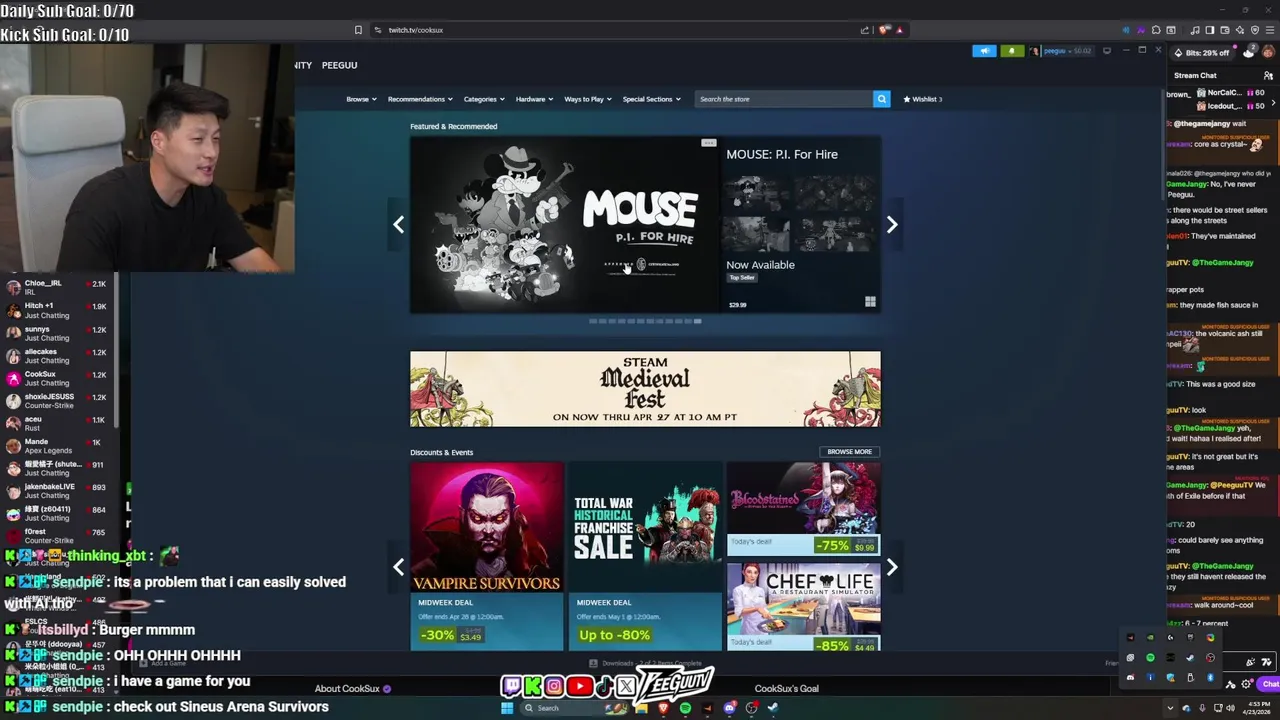1280x720 pixels.
Task: Click the carousel page indicator dots
Action: tap(645, 321)
